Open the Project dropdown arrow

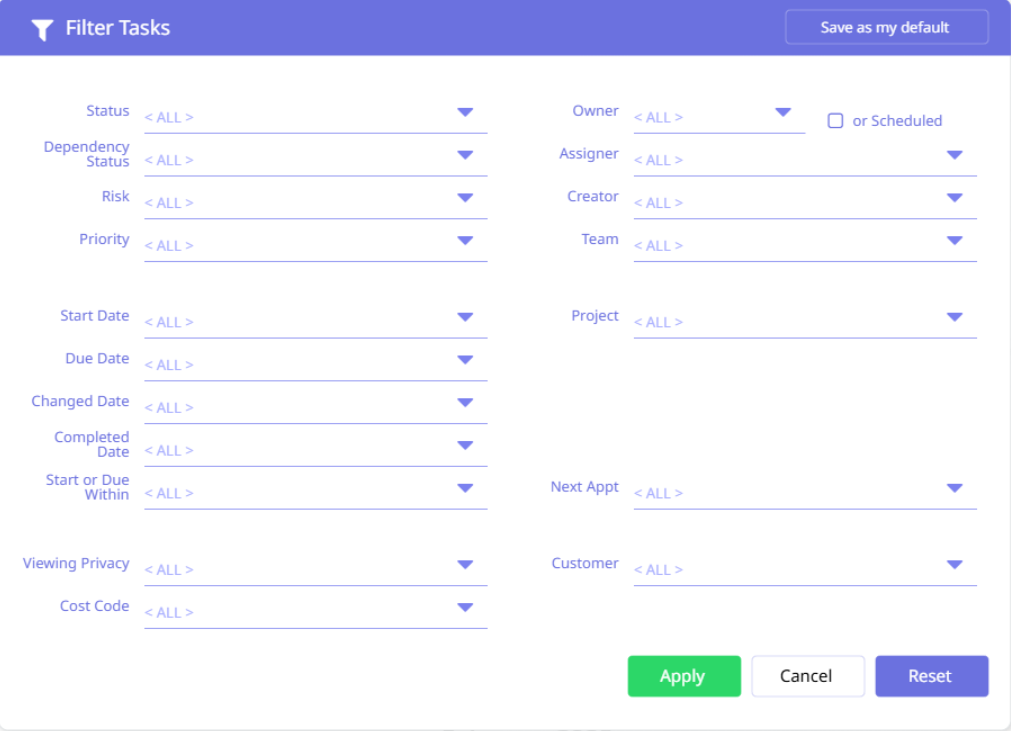(x=954, y=317)
